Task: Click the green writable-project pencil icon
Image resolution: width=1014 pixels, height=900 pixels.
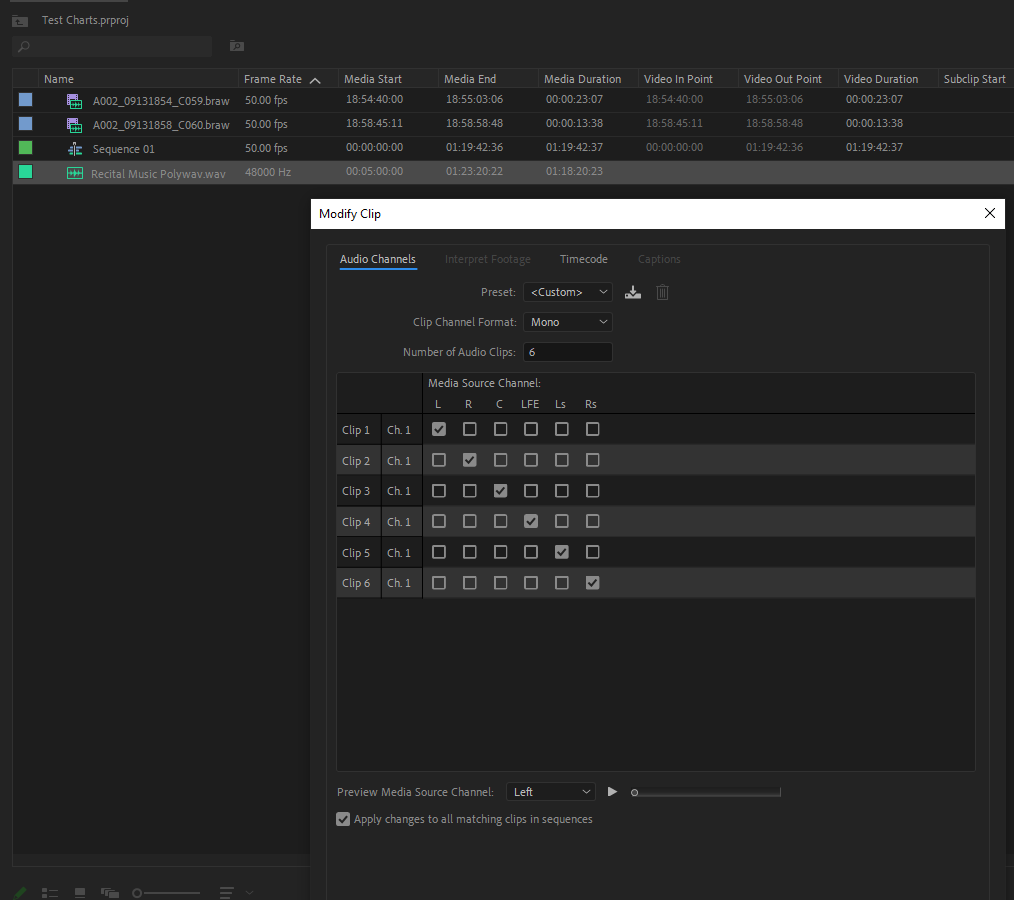Action: pyautogui.click(x=21, y=892)
